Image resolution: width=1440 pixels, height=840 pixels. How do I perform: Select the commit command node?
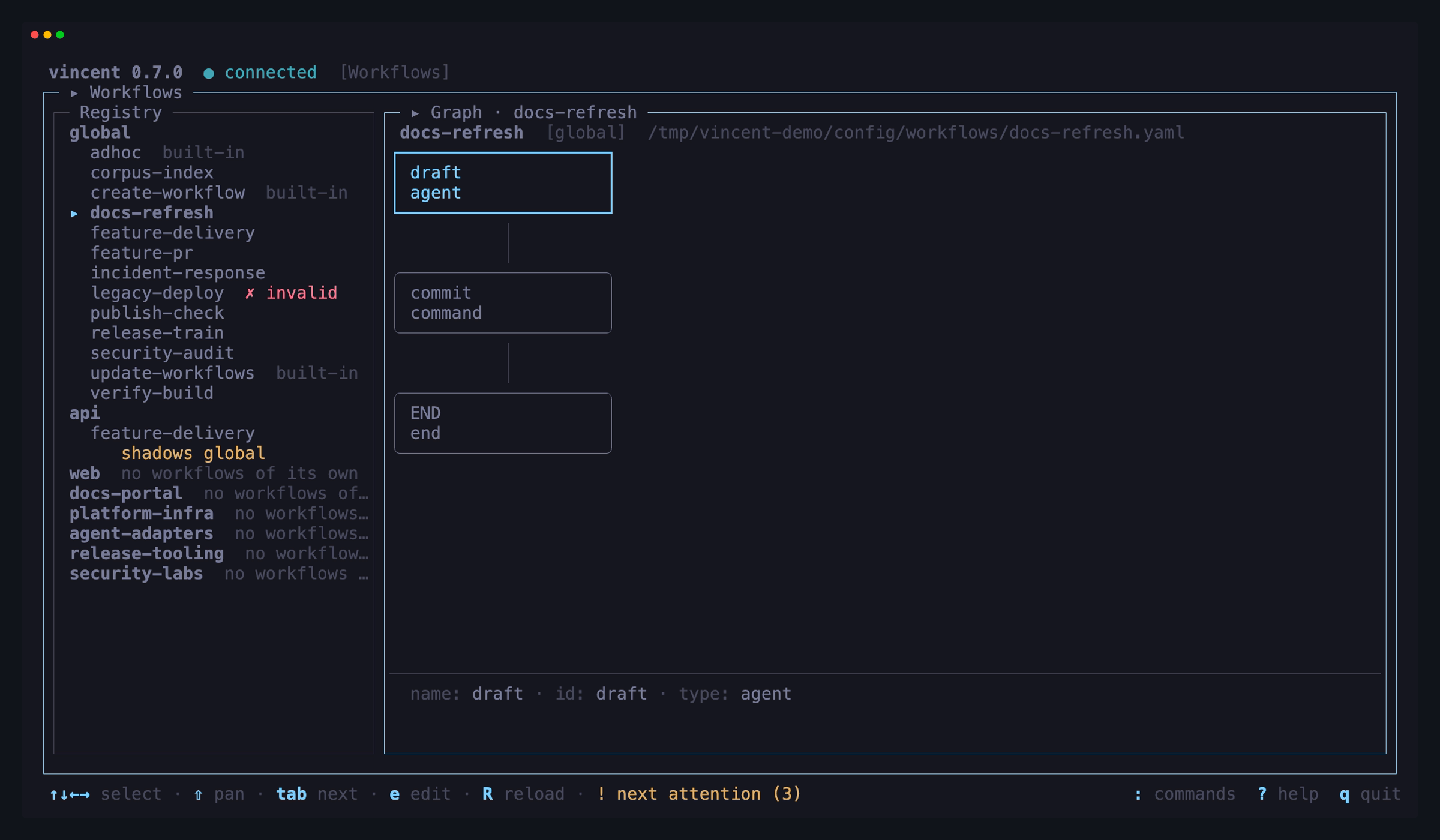[x=503, y=303]
